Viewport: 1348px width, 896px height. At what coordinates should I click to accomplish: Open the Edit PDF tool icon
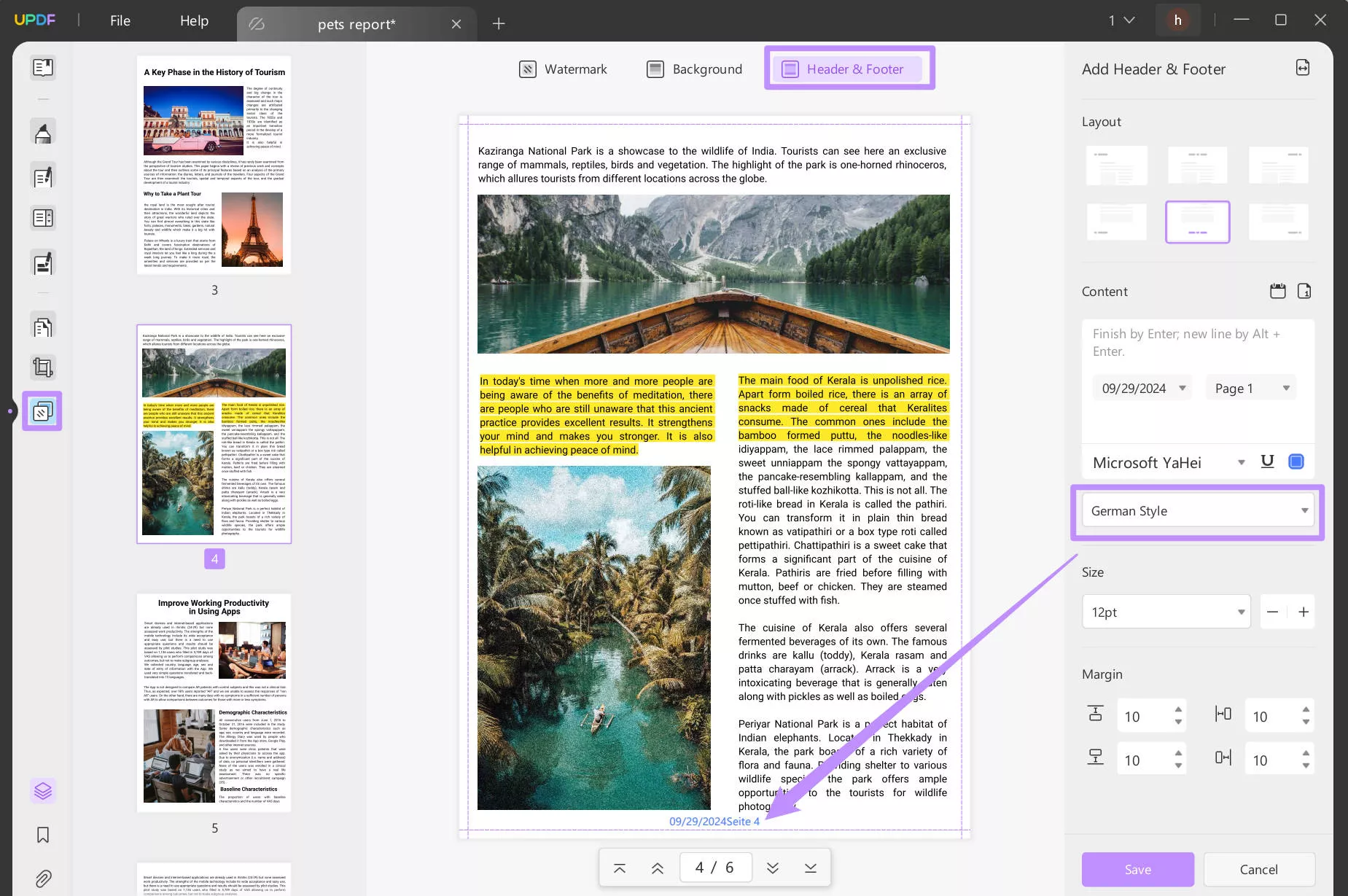43,176
